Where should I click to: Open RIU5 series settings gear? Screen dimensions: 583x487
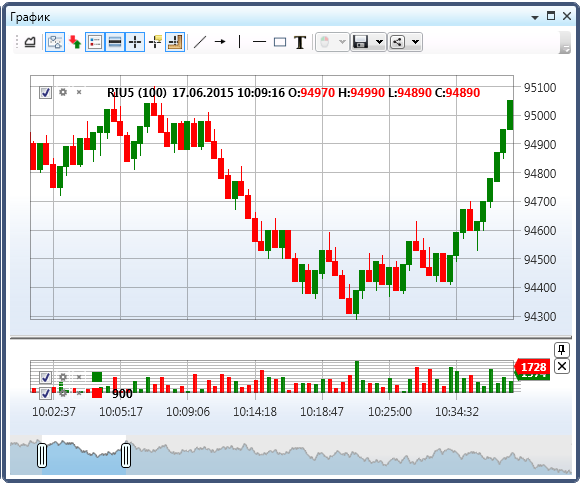(x=63, y=92)
